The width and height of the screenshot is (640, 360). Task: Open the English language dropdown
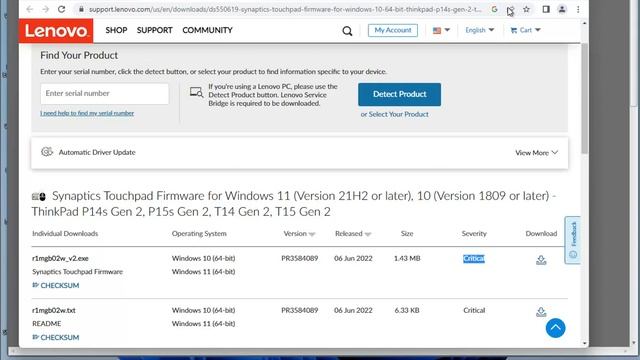coord(480,30)
